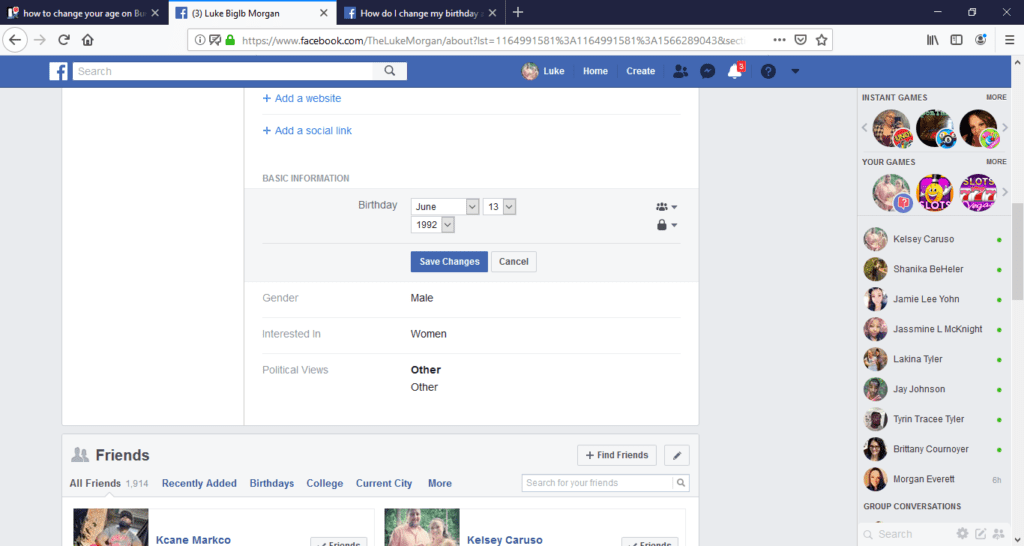Click Add a social link
Screen dimensions: 1024x546
307,131
